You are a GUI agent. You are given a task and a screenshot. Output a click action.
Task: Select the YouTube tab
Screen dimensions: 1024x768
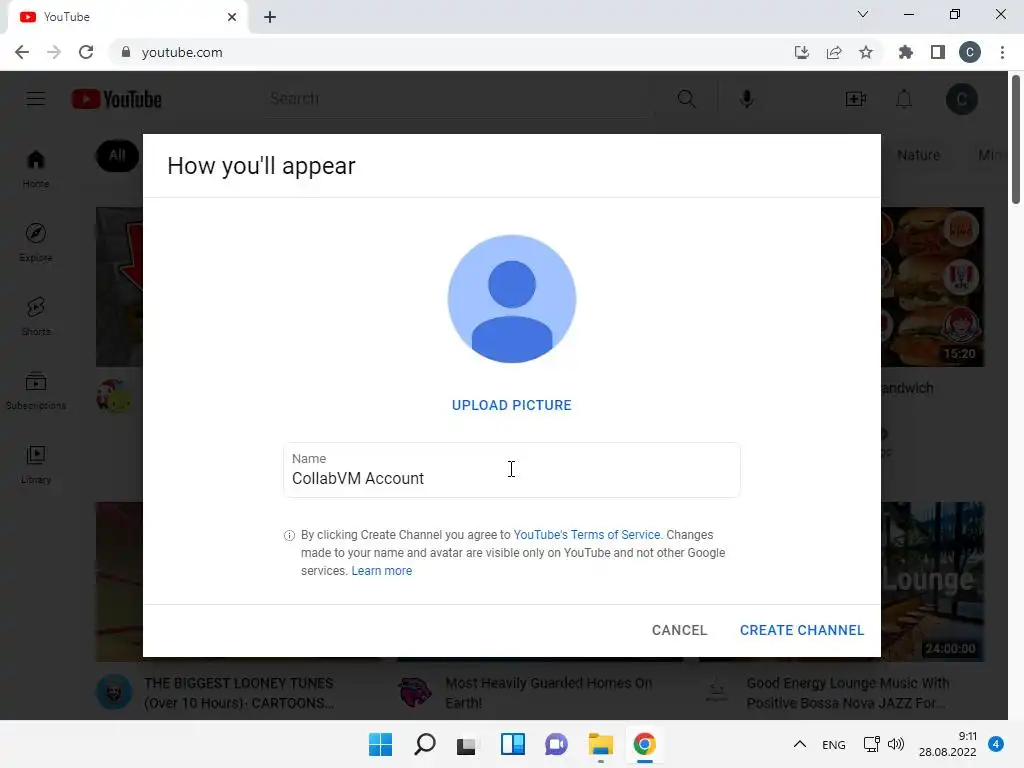(127, 17)
